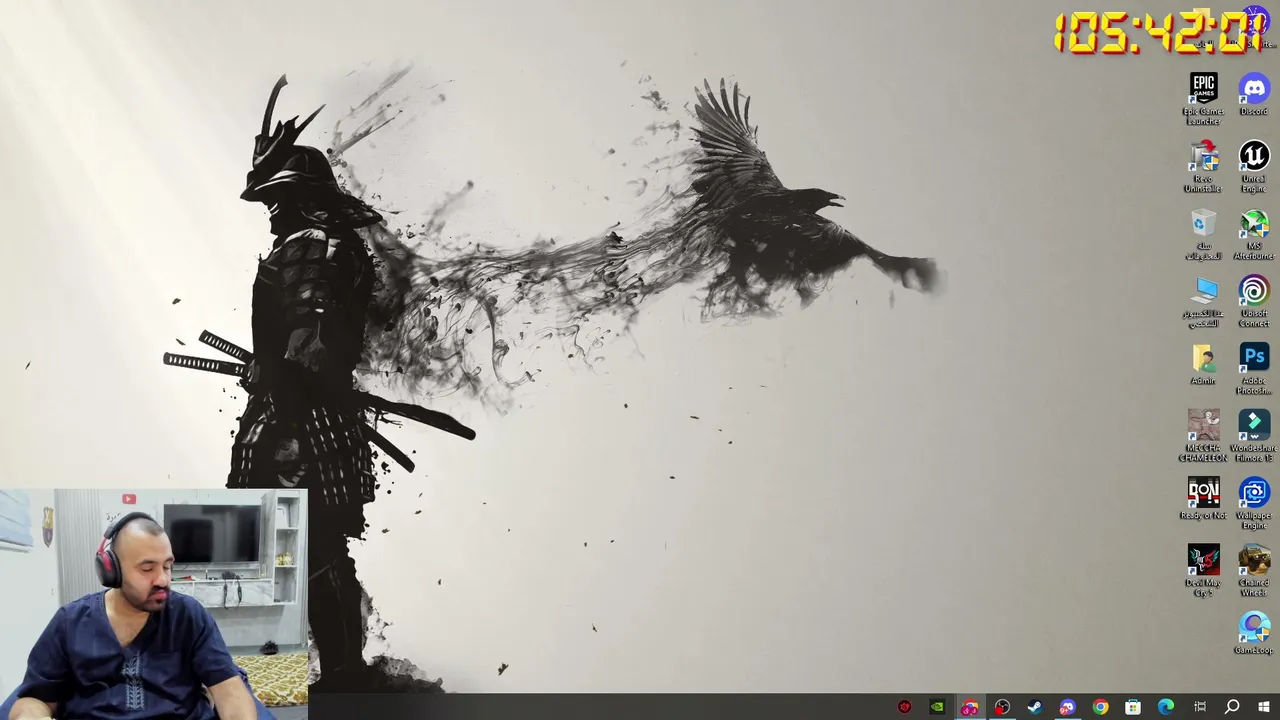The image size is (1280, 720).
Task: Select the MSI Afterburner desktop shortcut
Action: 1253,234
